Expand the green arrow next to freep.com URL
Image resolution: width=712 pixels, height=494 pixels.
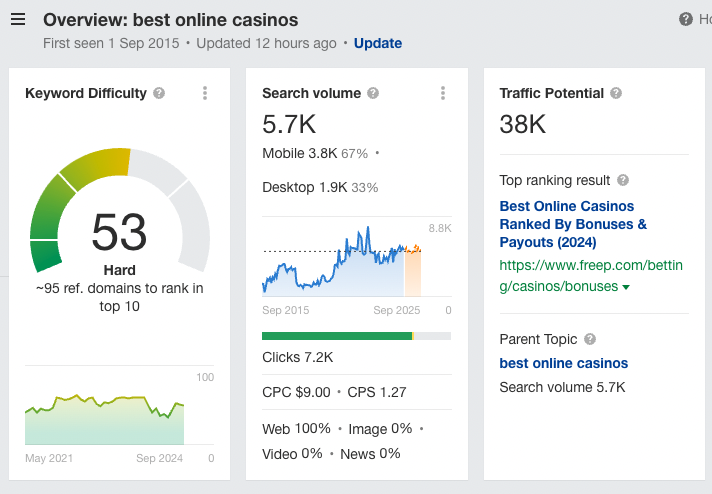click(626, 287)
